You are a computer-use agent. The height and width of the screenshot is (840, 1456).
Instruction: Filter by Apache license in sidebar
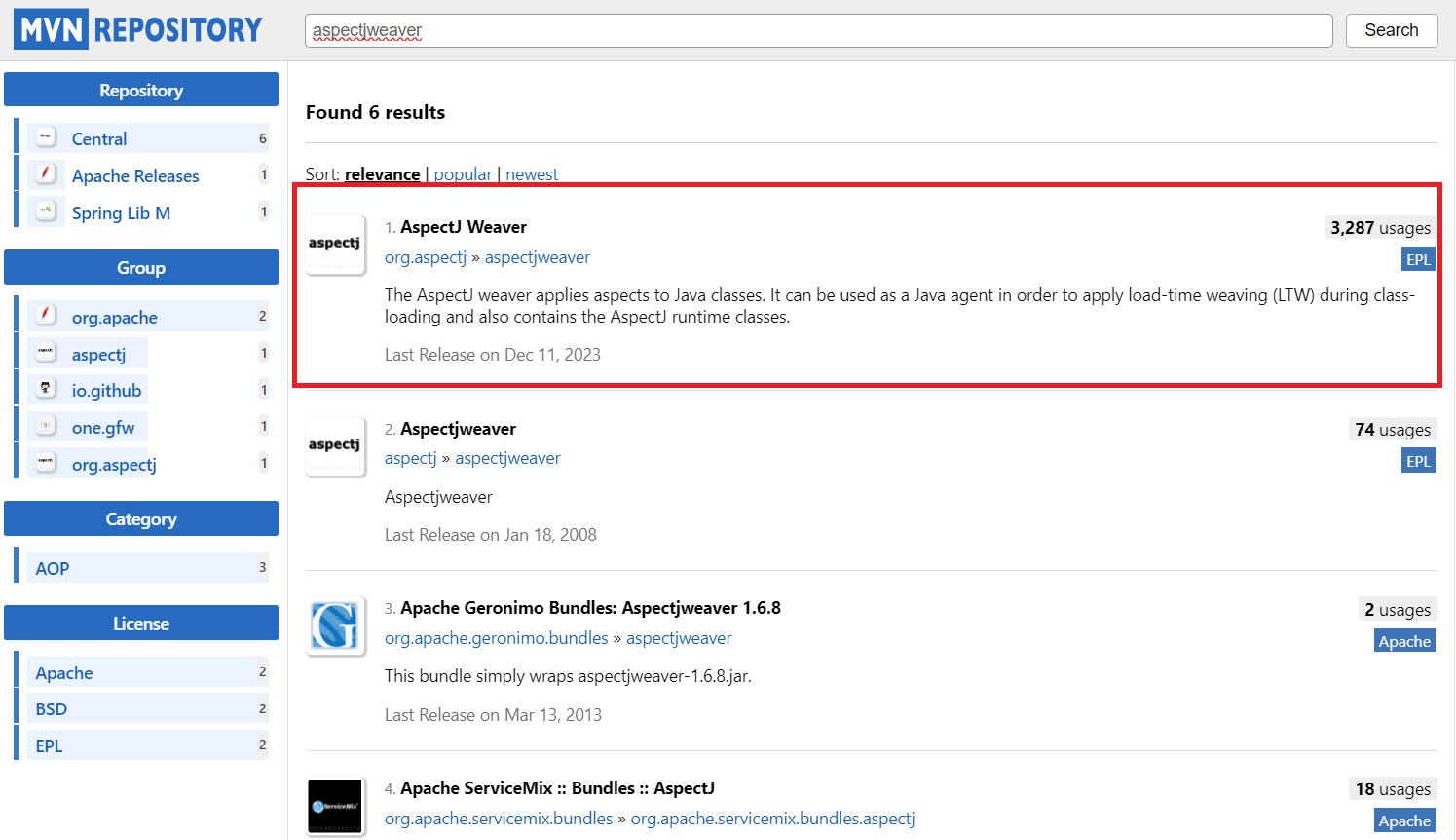(x=64, y=672)
